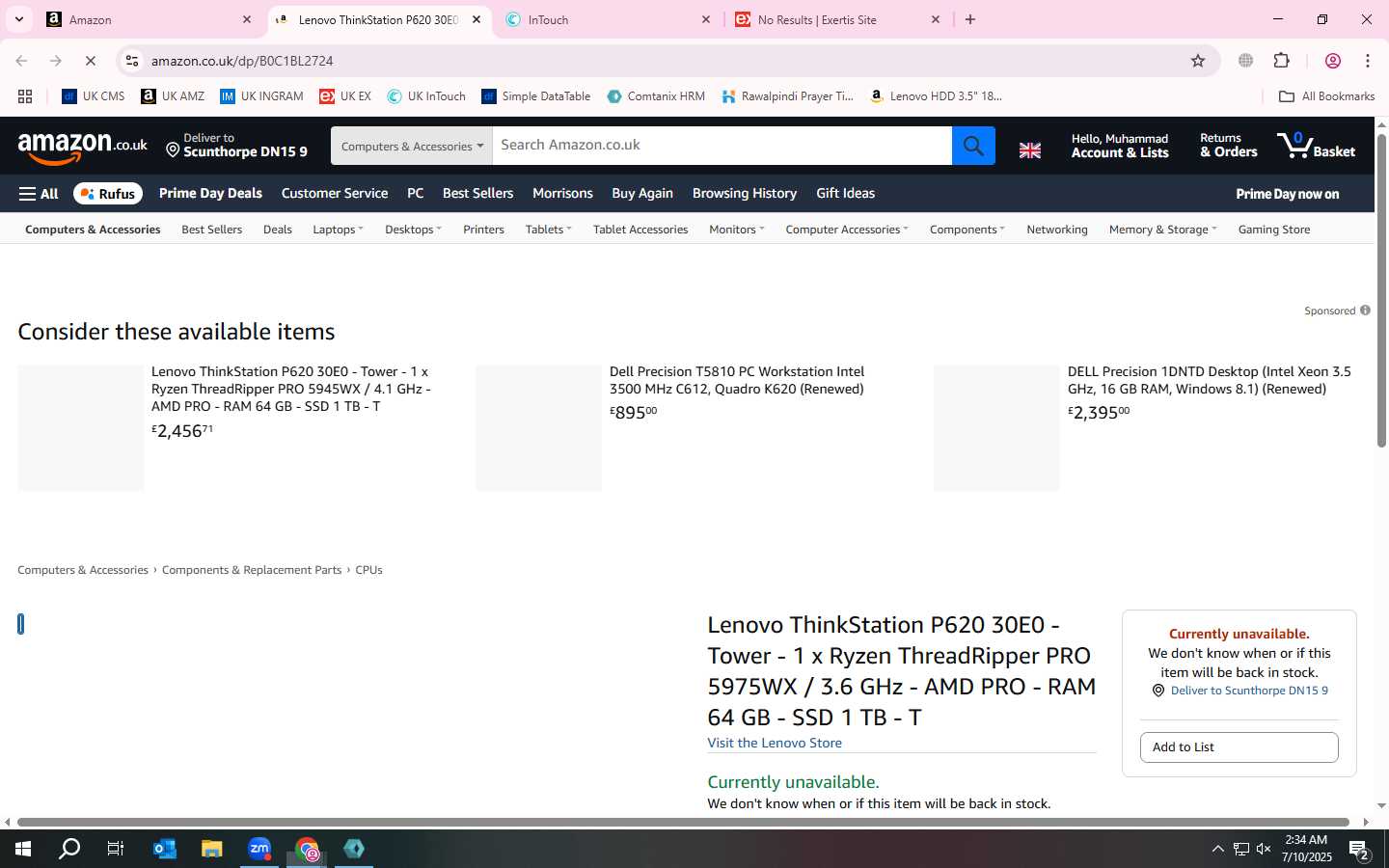The image size is (1389, 868).
Task: Visit the Lenovo Store link
Action: [775, 743]
